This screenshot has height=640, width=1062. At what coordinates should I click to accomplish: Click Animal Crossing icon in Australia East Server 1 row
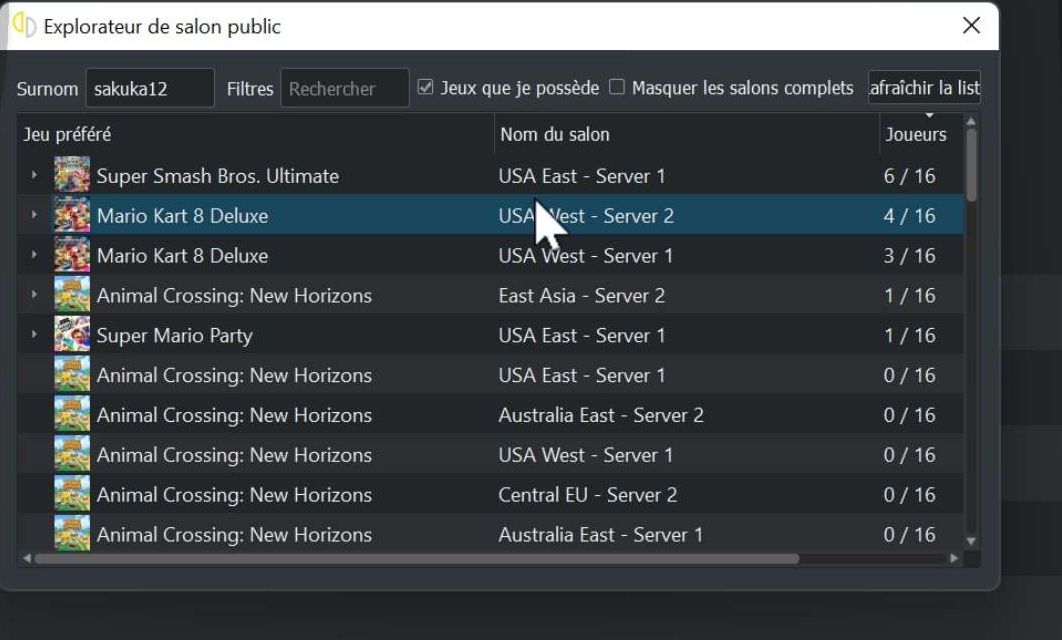coord(72,534)
